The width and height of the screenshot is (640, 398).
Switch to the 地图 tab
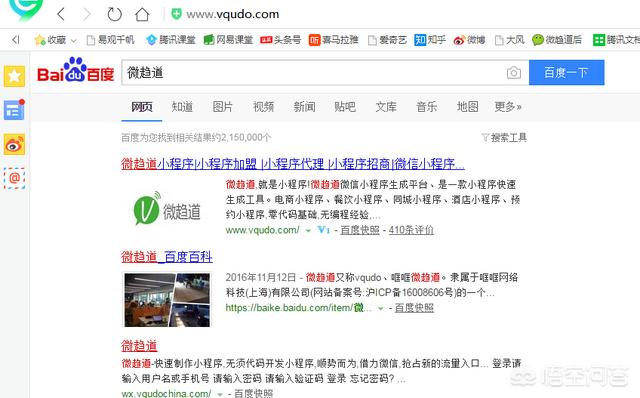click(x=467, y=107)
